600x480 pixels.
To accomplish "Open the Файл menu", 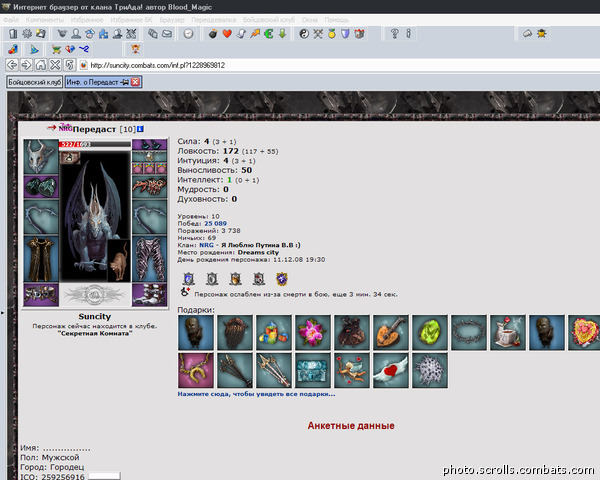I will [x=11, y=20].
